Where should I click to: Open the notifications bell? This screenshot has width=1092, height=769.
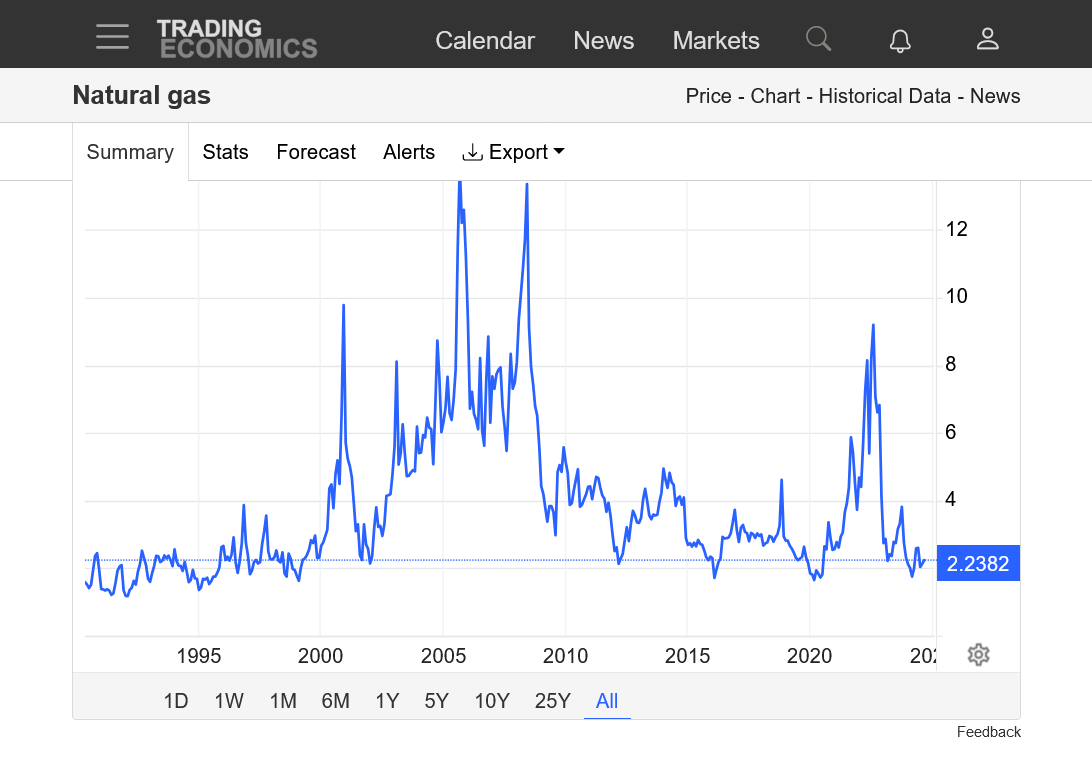click(900, 40)
